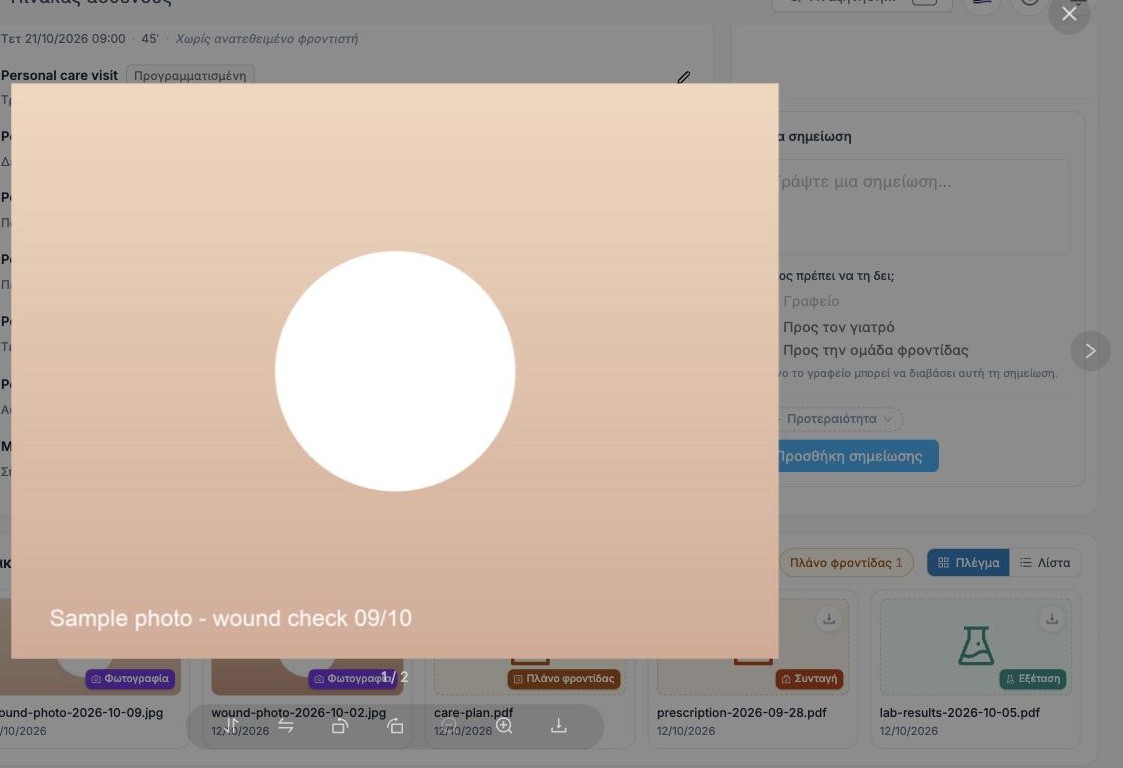This screenshot has width=1123, height=768.
Task: Go to the next preview image
Action: pyautogui.click(x=1090, y=350)
